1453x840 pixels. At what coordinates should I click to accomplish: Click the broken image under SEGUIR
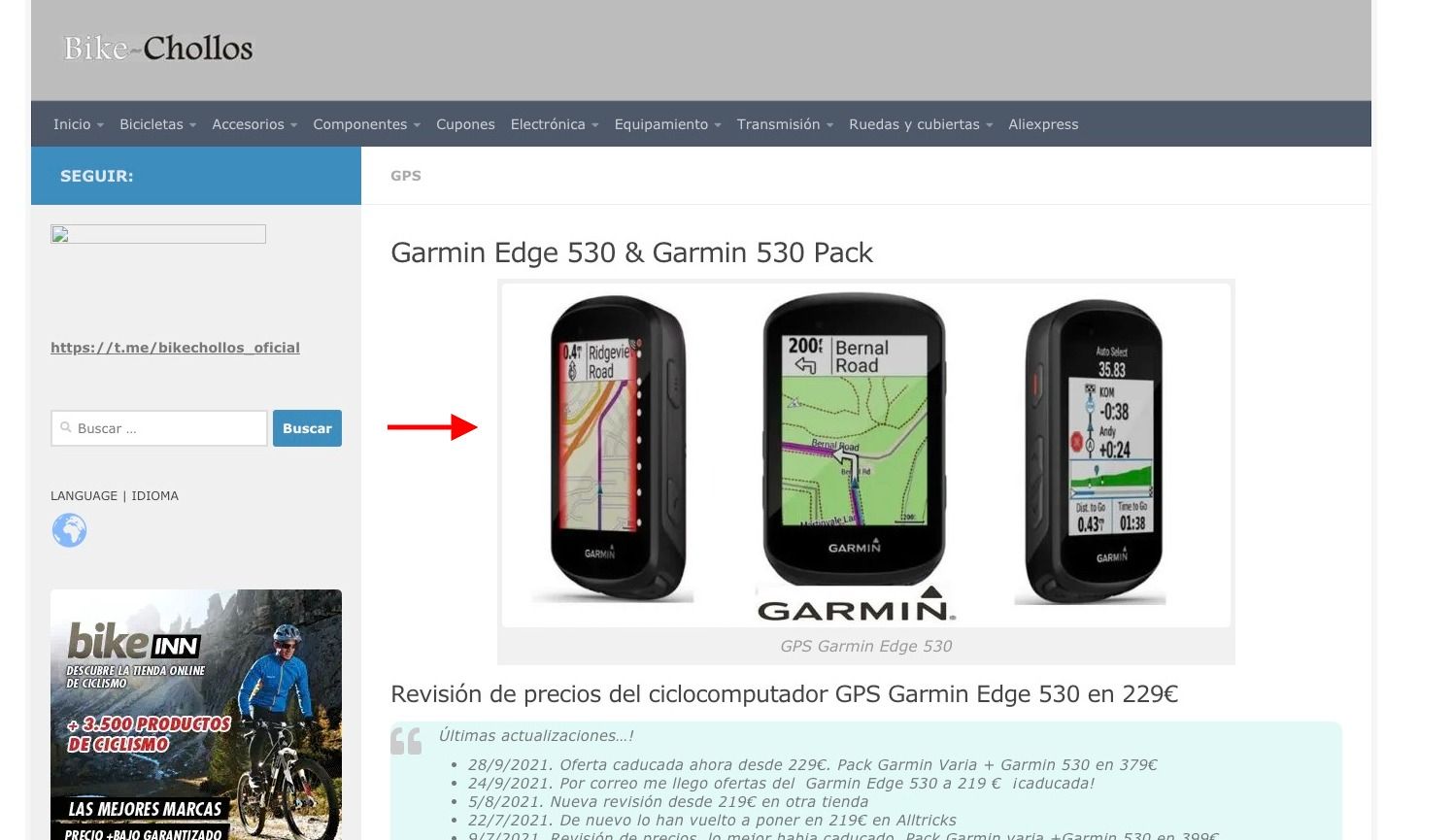click(158, 234)
